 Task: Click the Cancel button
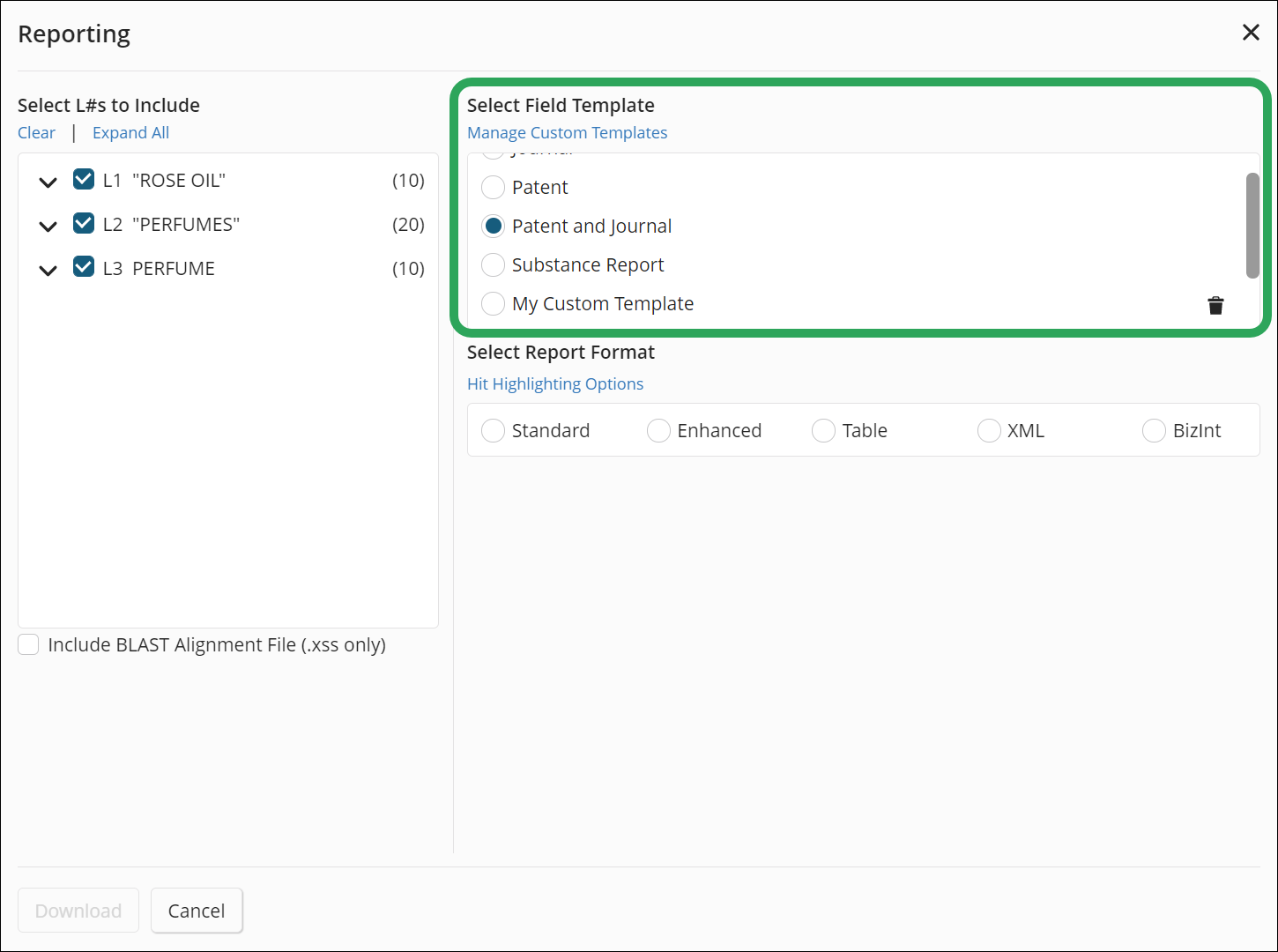tap(197, 910)
